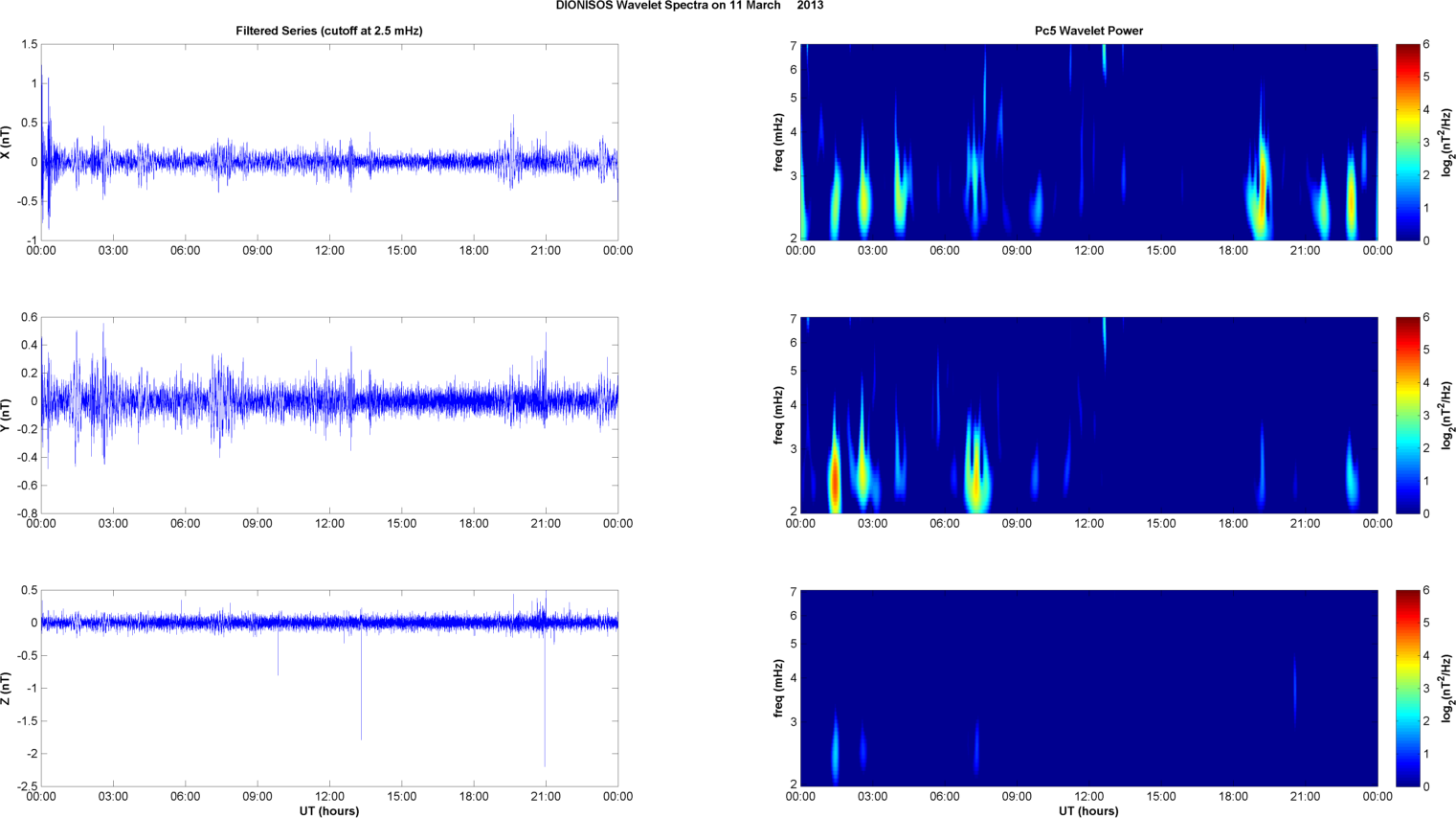Click the DIONISOS Wavelet Spectra main title
Image resolution: width=1456 pixels, height=818 pixels.
click(x=689, y=6)
